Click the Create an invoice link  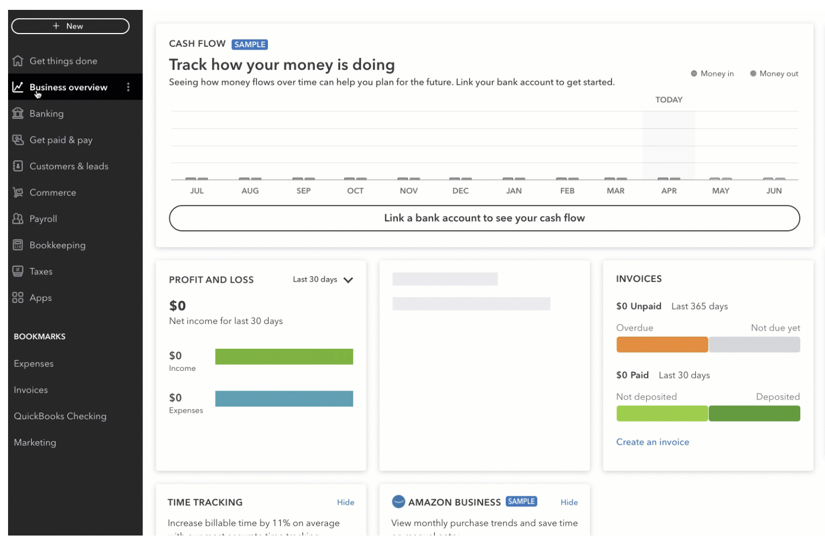click(652, 442)
